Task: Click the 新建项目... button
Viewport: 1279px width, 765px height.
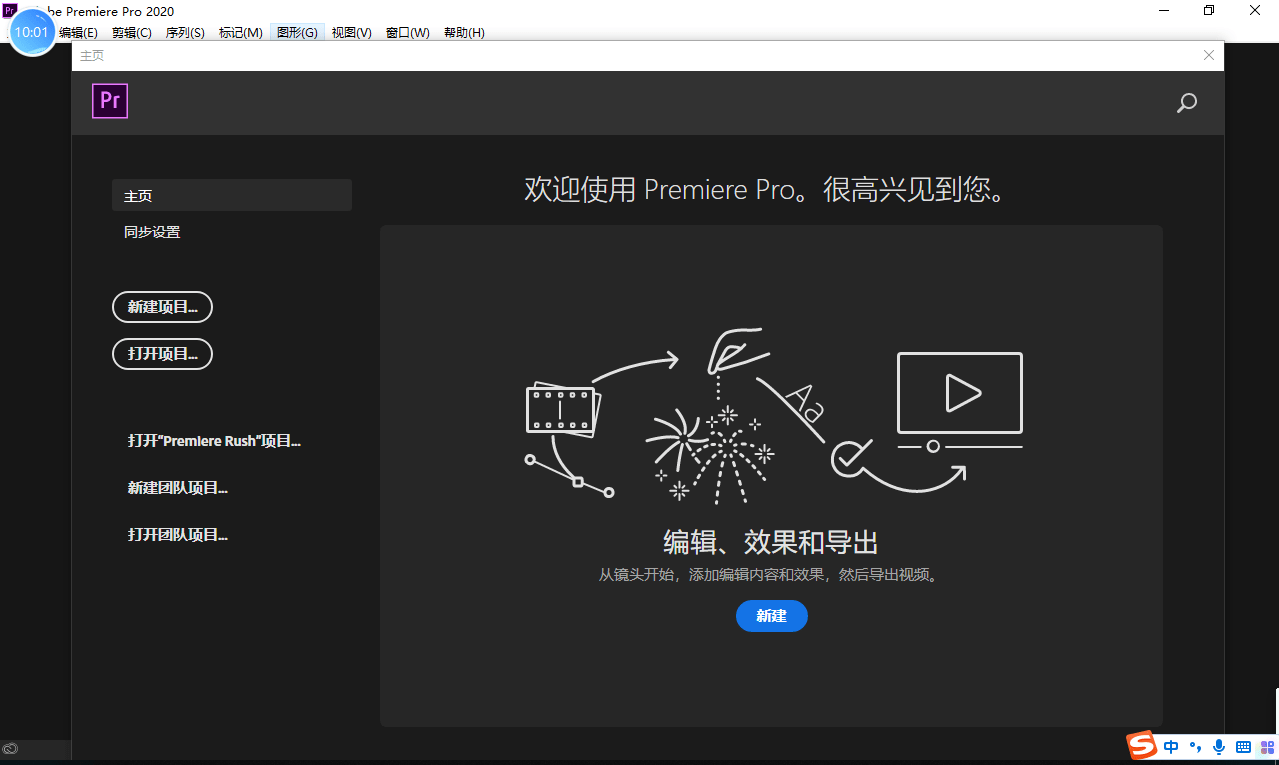Action: (x=162, y=307)
